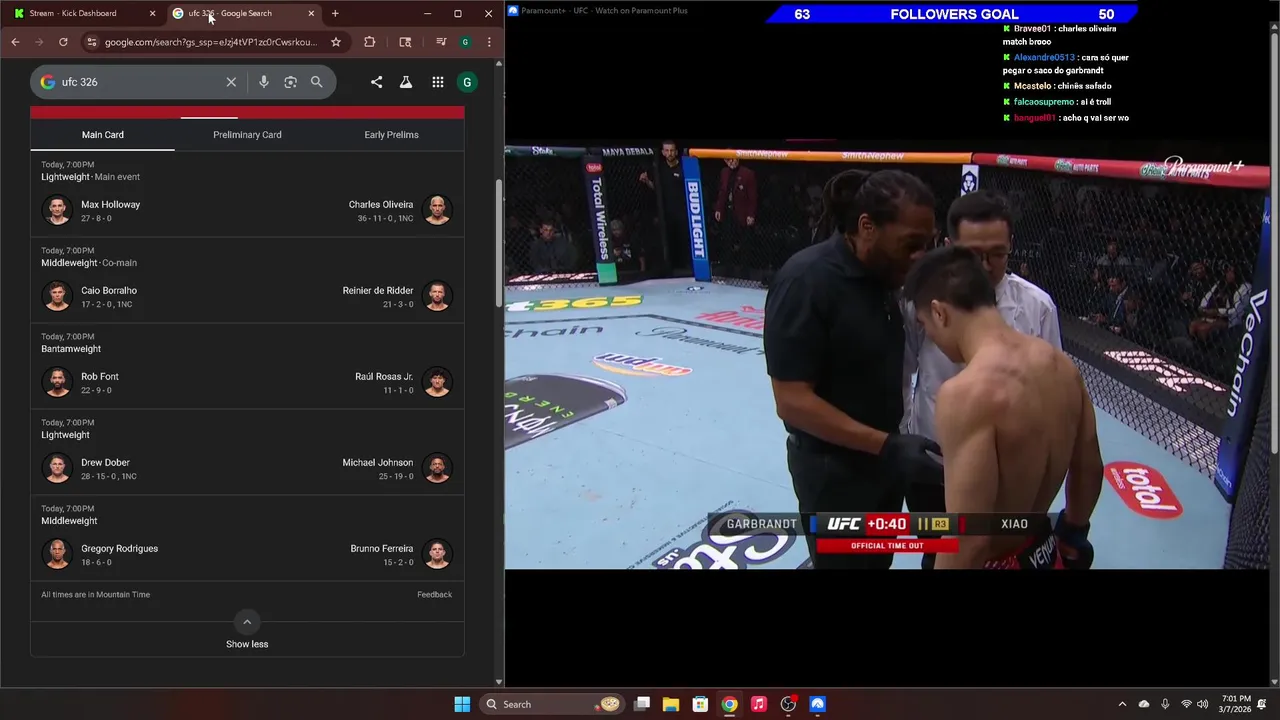Clear the ufc 326 search text
The width and height of the screenshot is (1280, 720).
tap(231, 82)
